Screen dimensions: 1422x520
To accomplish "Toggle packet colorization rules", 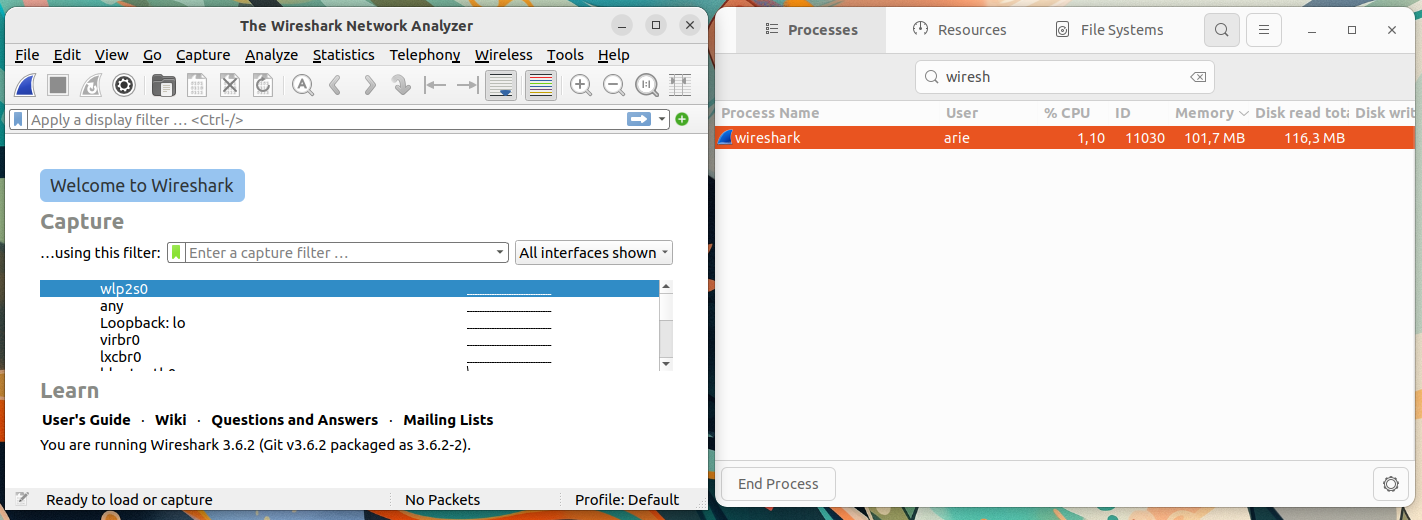I will [x=540, y=85].
